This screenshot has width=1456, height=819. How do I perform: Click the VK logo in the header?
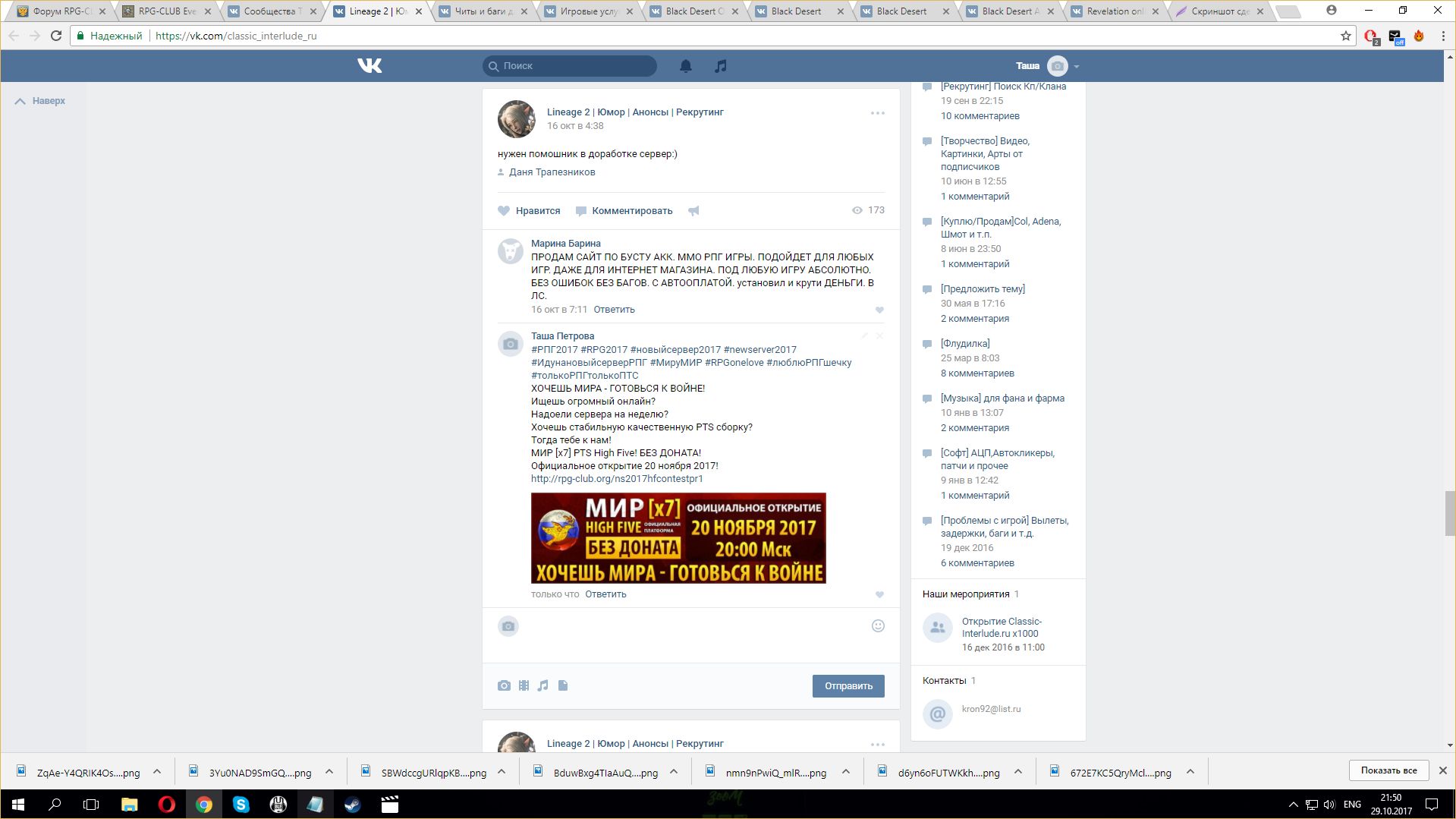pos(370,66)
